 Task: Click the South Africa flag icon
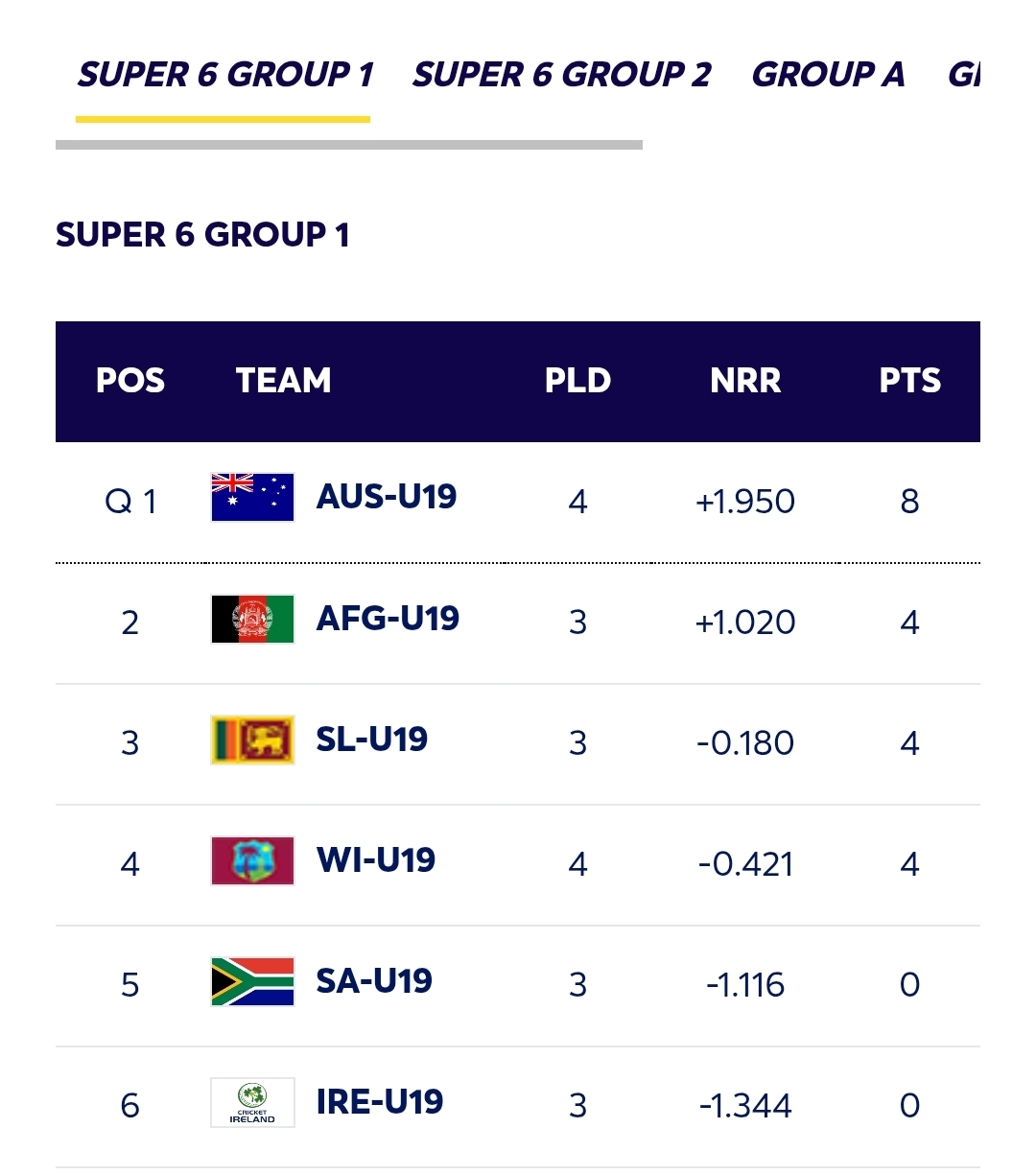252,981
